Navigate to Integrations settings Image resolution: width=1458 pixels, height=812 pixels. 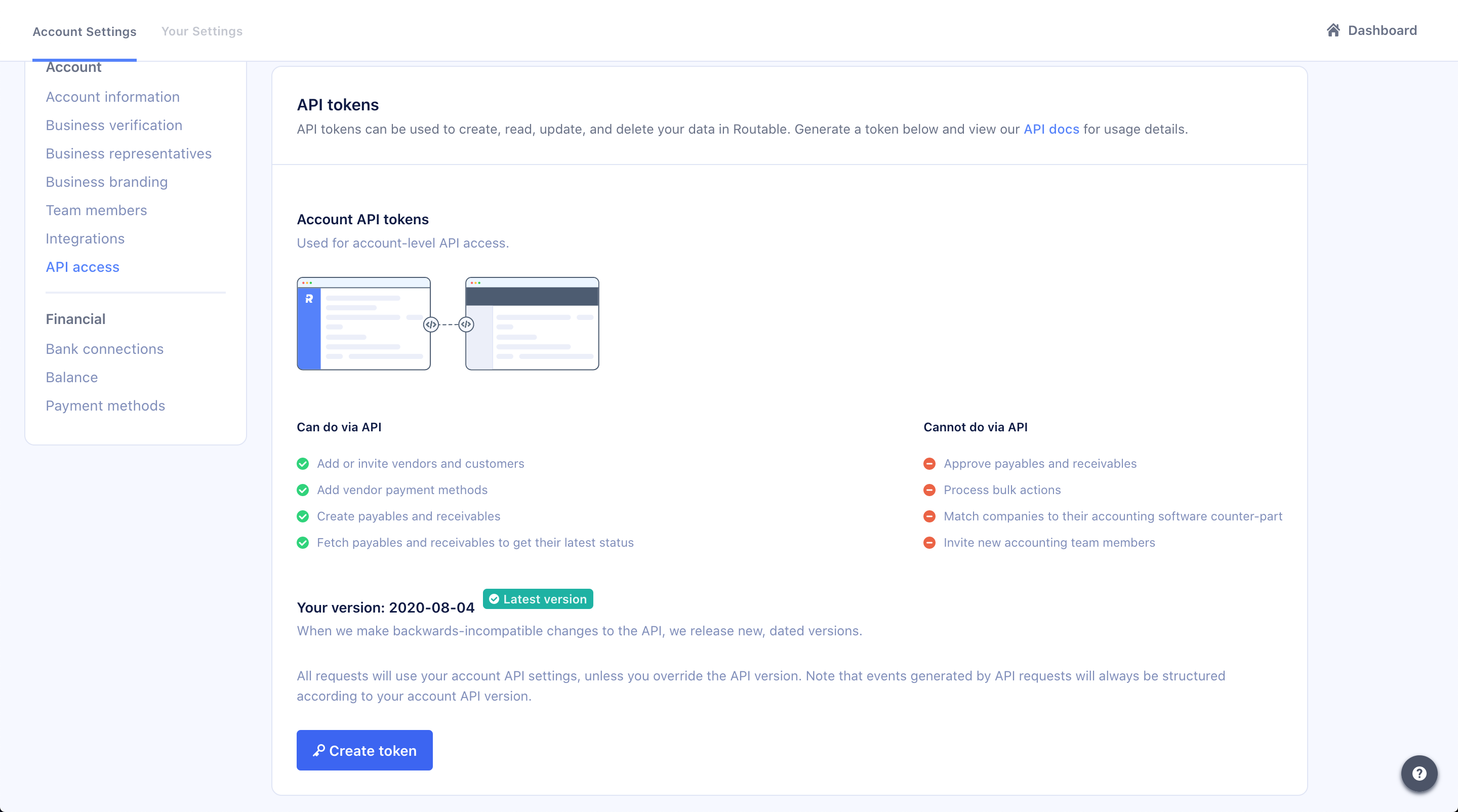point(85,238)
